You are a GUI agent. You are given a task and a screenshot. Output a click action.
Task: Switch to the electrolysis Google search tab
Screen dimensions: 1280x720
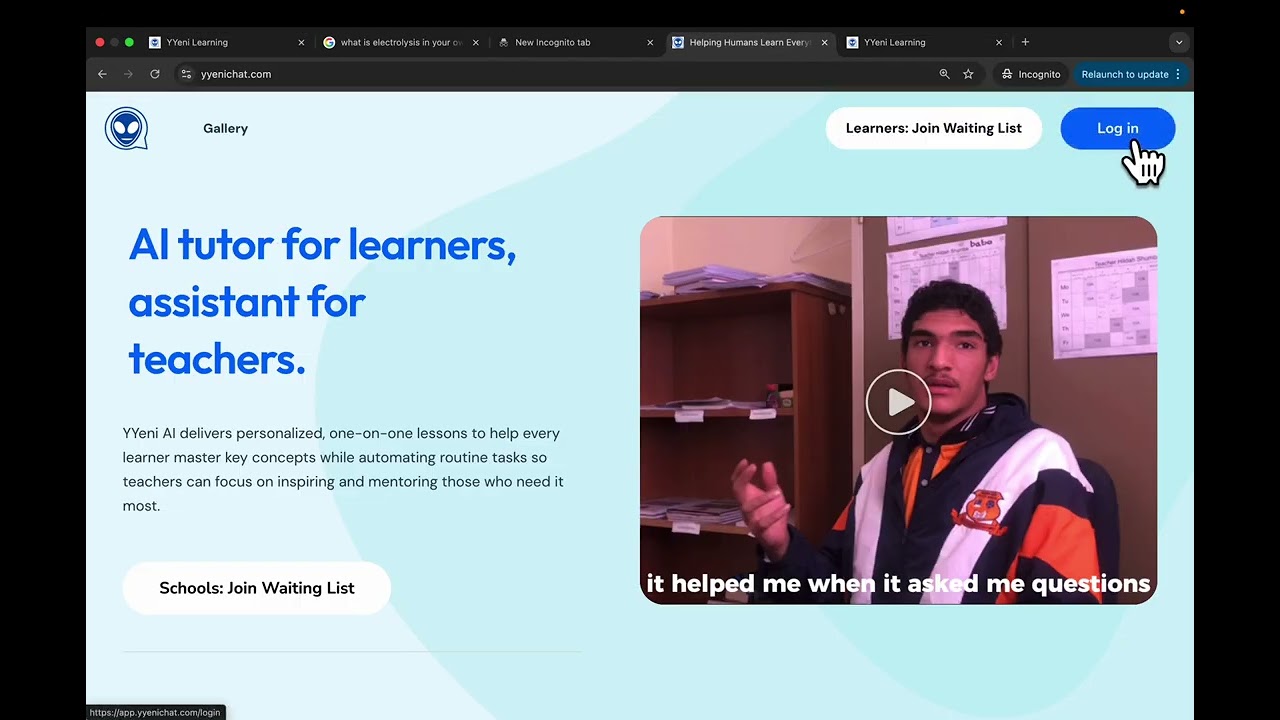click(x=401, y=43)
